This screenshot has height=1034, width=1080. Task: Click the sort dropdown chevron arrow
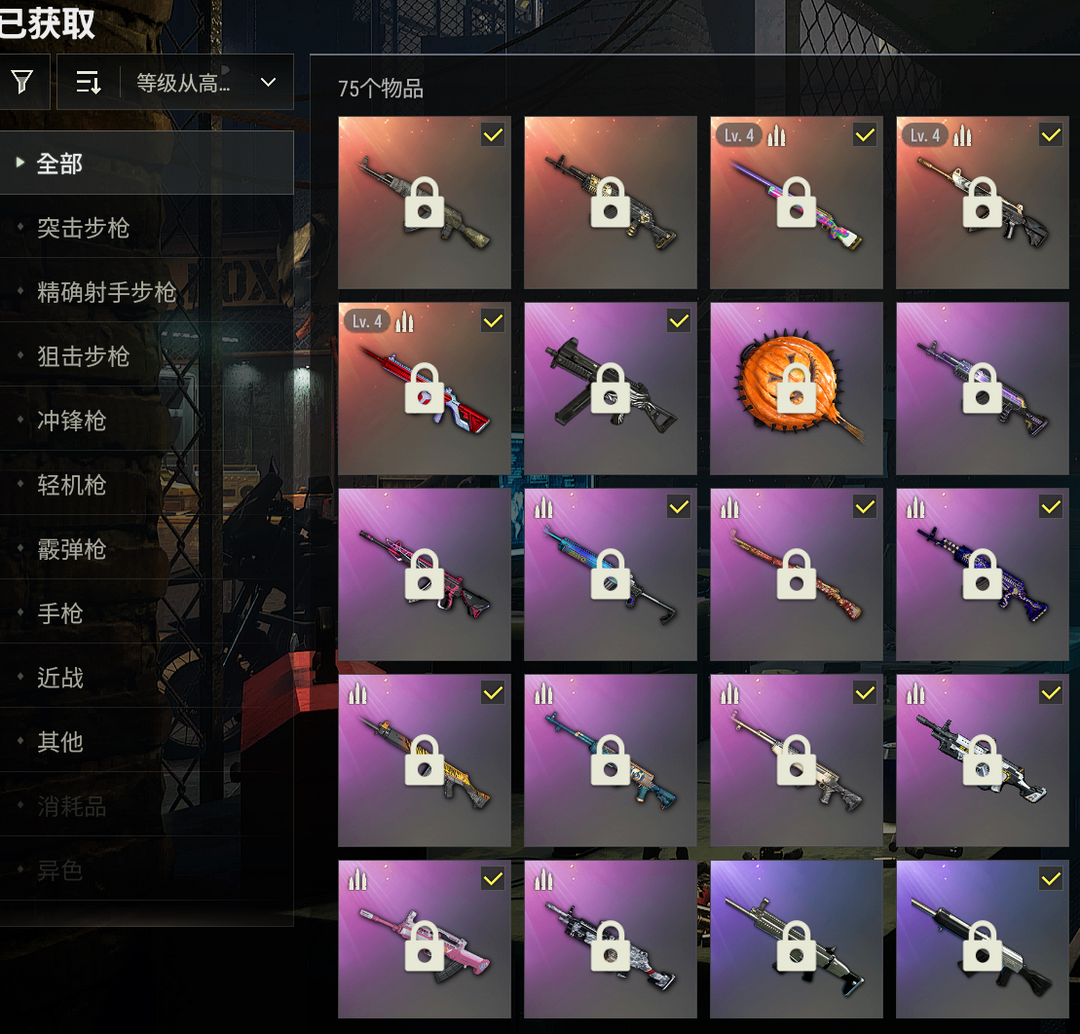coord(269,83)
